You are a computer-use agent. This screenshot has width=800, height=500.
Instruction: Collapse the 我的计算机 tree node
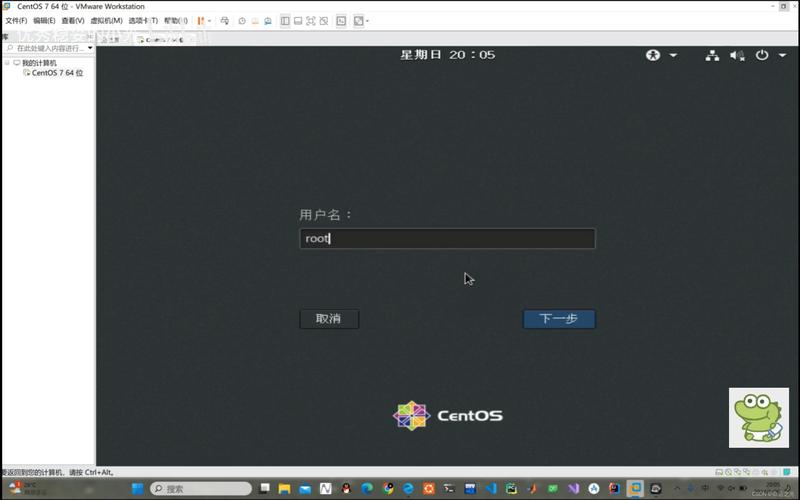[6, 63]
